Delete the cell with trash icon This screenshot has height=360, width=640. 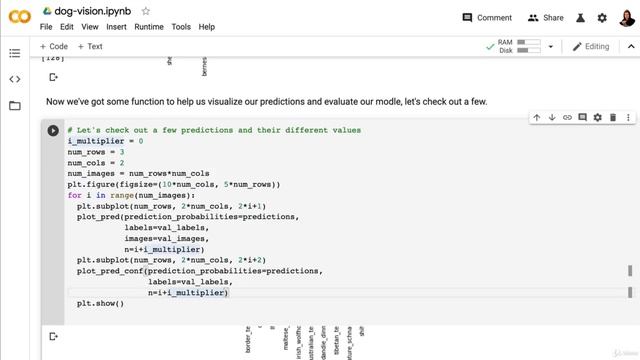click(x=613, y=118)
